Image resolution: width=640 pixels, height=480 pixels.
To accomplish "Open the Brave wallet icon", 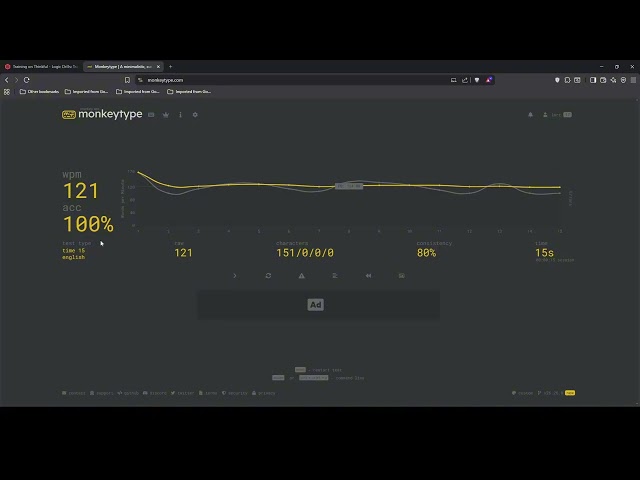I will [x=603, y=80].
